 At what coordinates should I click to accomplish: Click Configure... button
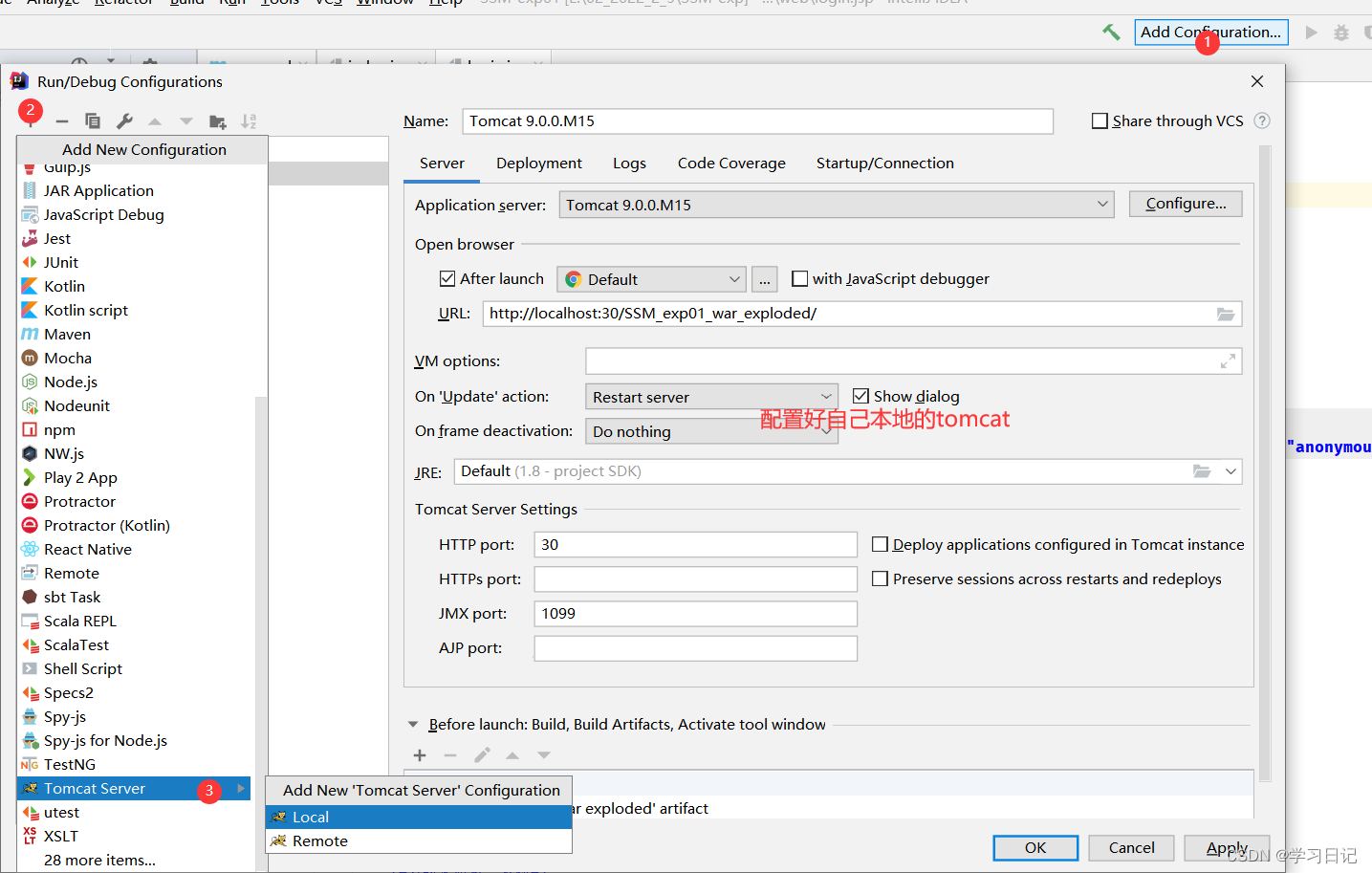[x=1186, y=204]
